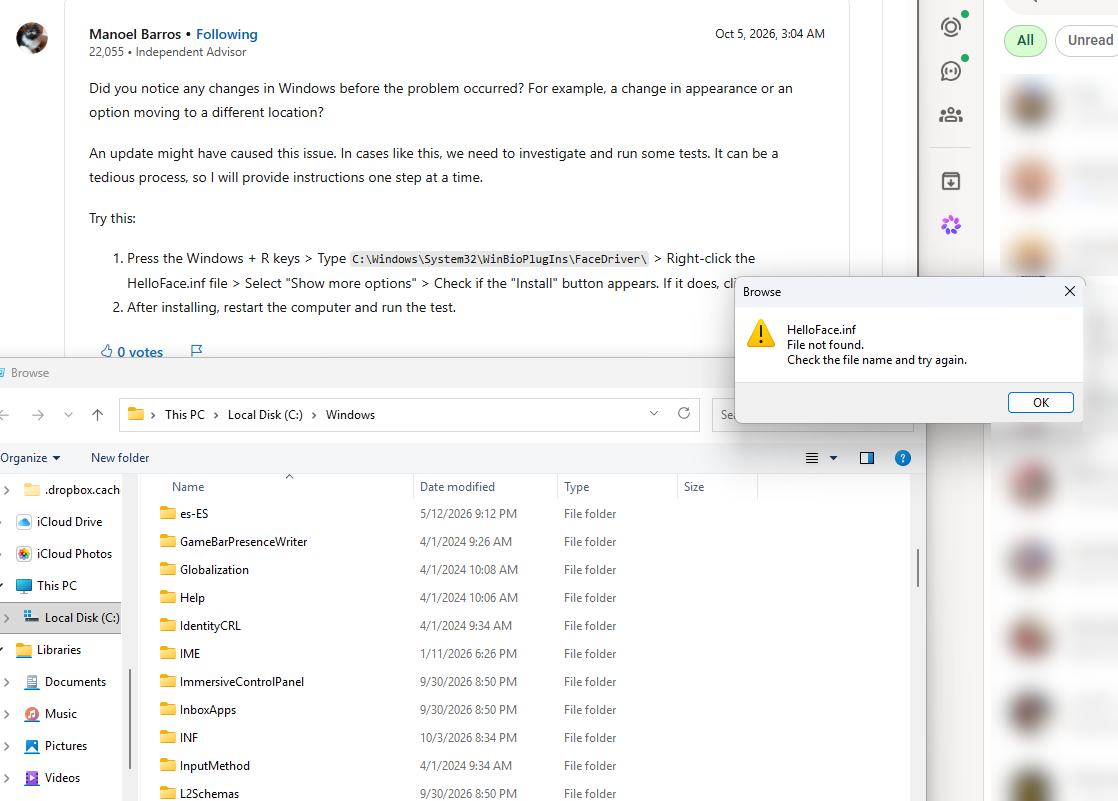This screenshot has height=801, width=1118.
Task: Select iCloud Drive in the navigation pane
Action: pos(69,522)
